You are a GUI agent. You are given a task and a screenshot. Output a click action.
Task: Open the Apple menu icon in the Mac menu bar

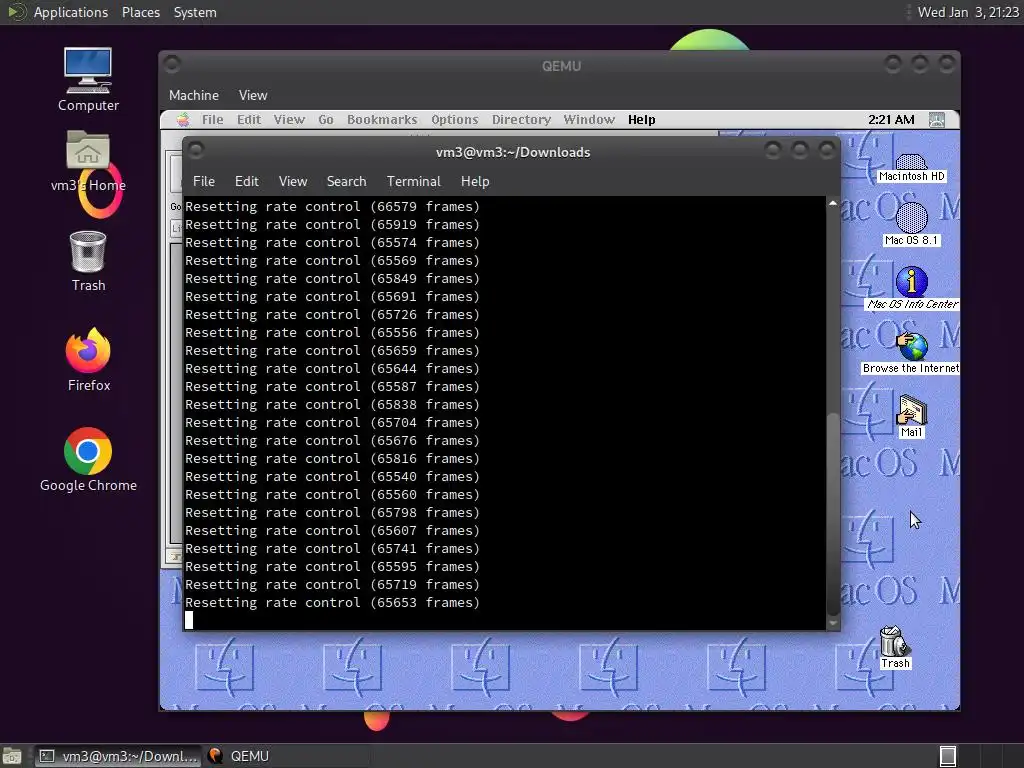pyautogui.click(x=183, y=120)
